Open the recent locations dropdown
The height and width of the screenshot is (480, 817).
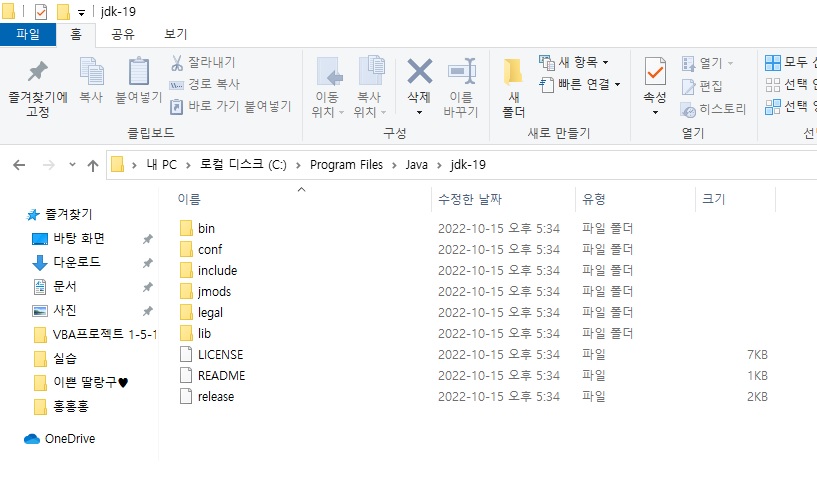pos(72,165)
